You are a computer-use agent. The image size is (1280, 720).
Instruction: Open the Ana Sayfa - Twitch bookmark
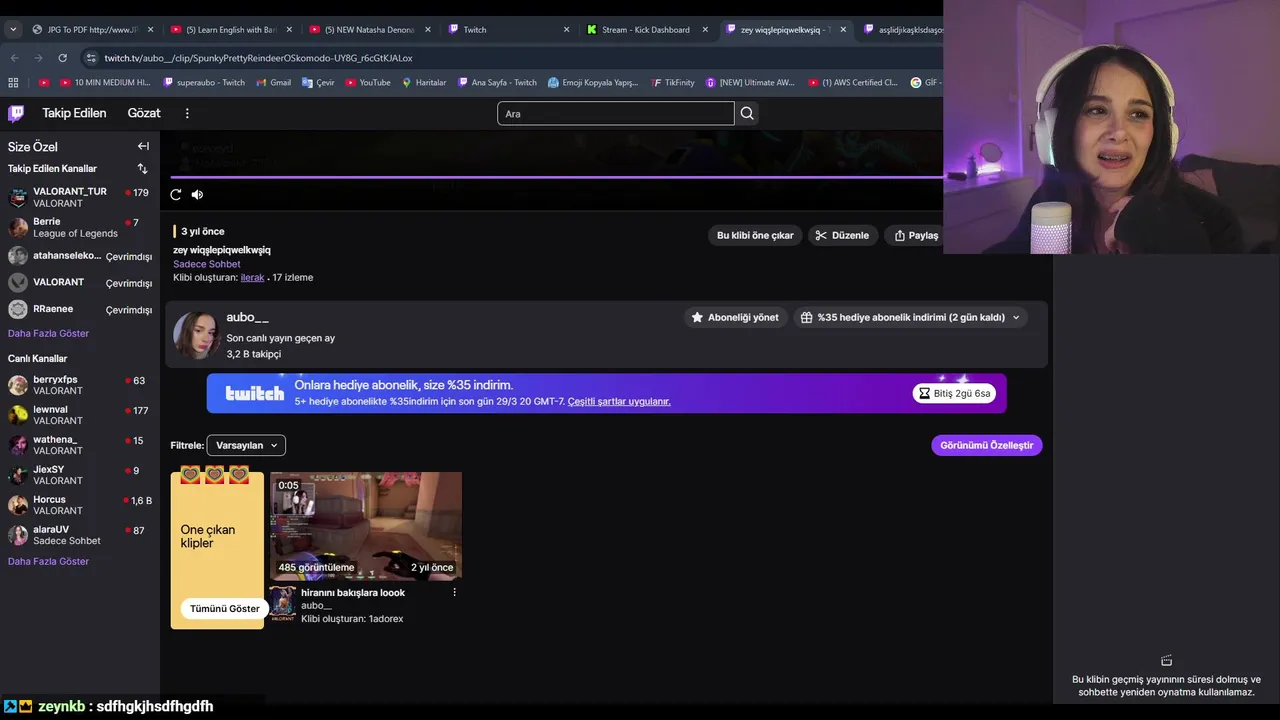(497, 82)
